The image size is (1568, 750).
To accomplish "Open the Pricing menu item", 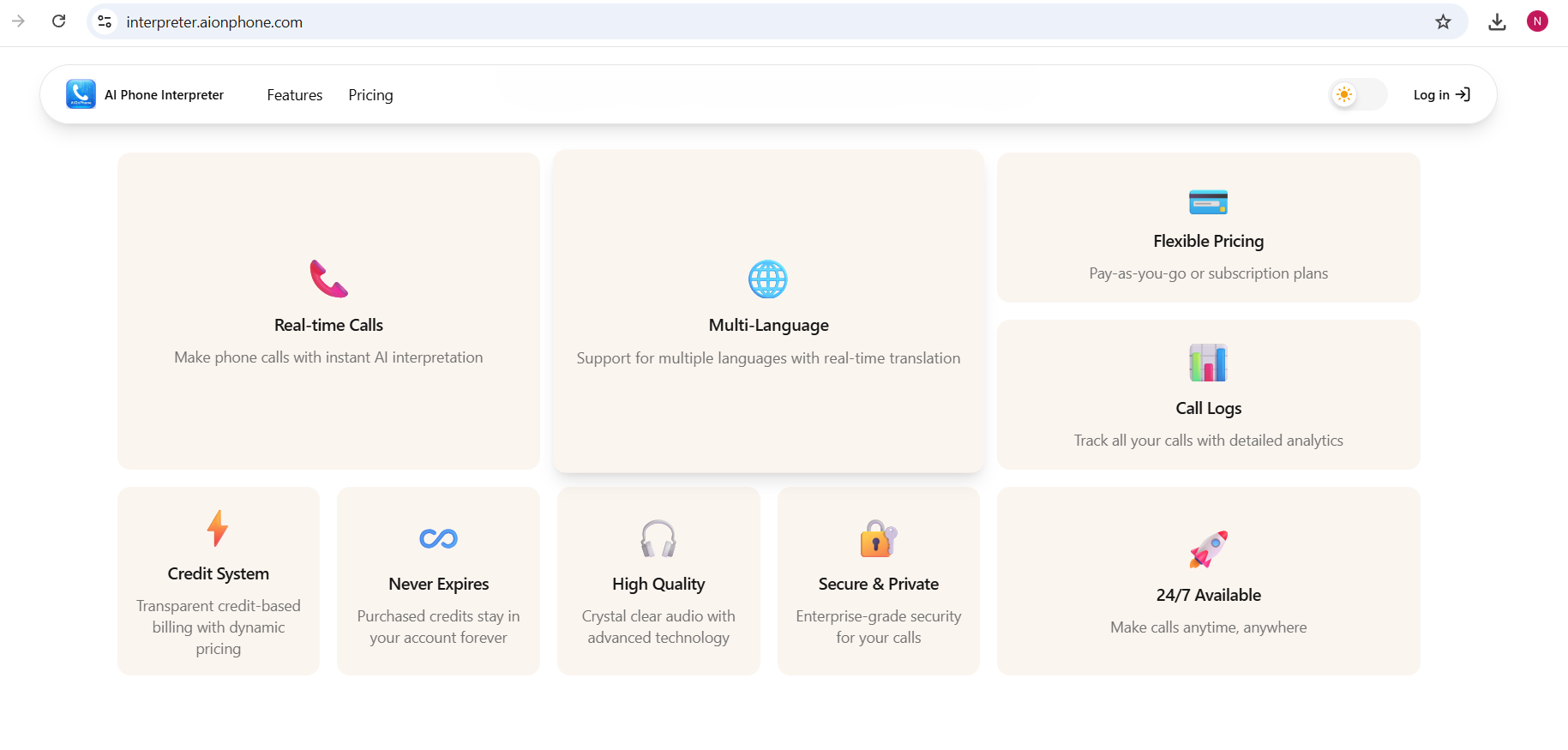I will point(370,95).
